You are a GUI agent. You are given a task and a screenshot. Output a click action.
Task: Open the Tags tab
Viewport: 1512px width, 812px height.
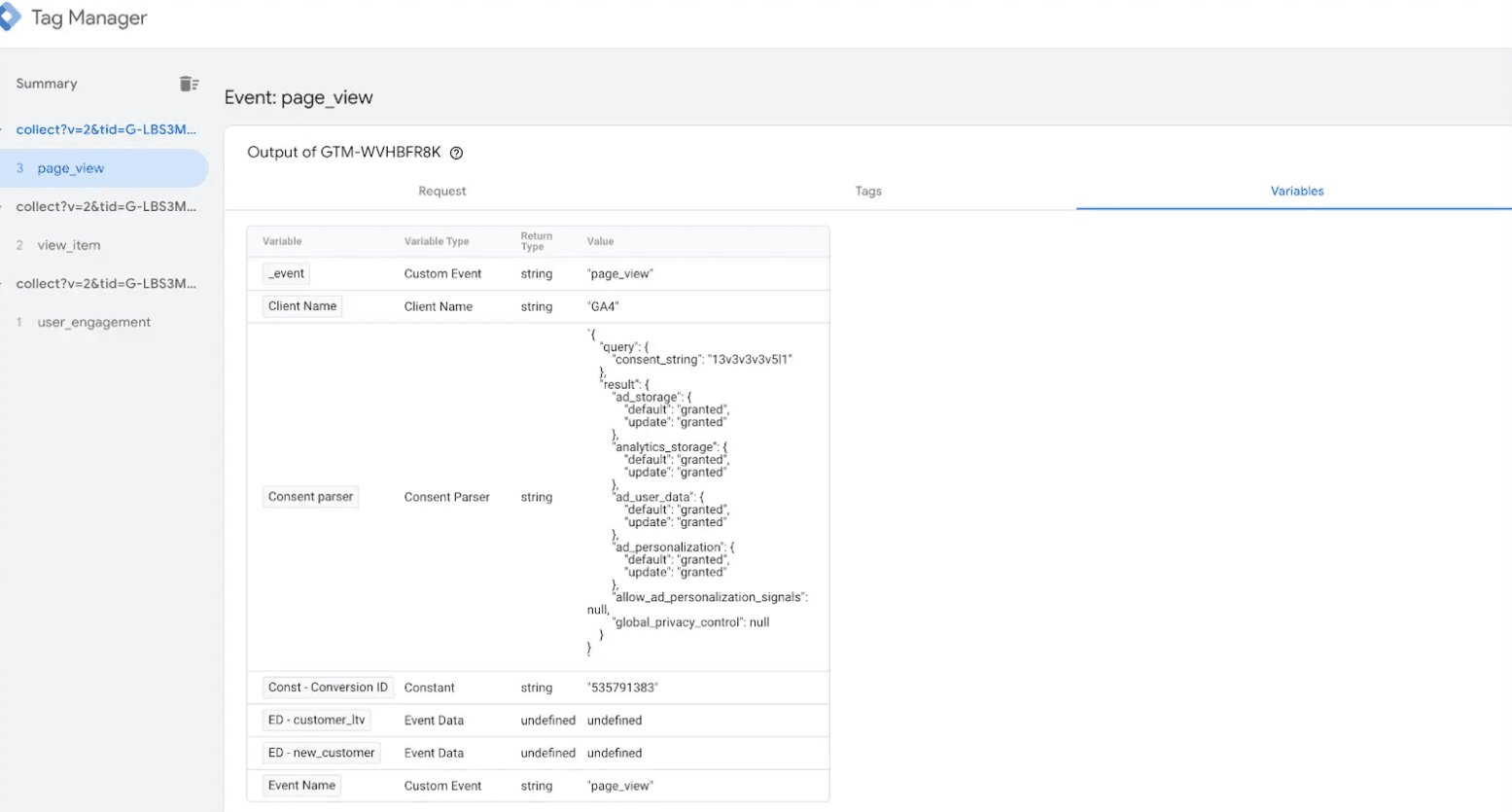click(868, 191)
